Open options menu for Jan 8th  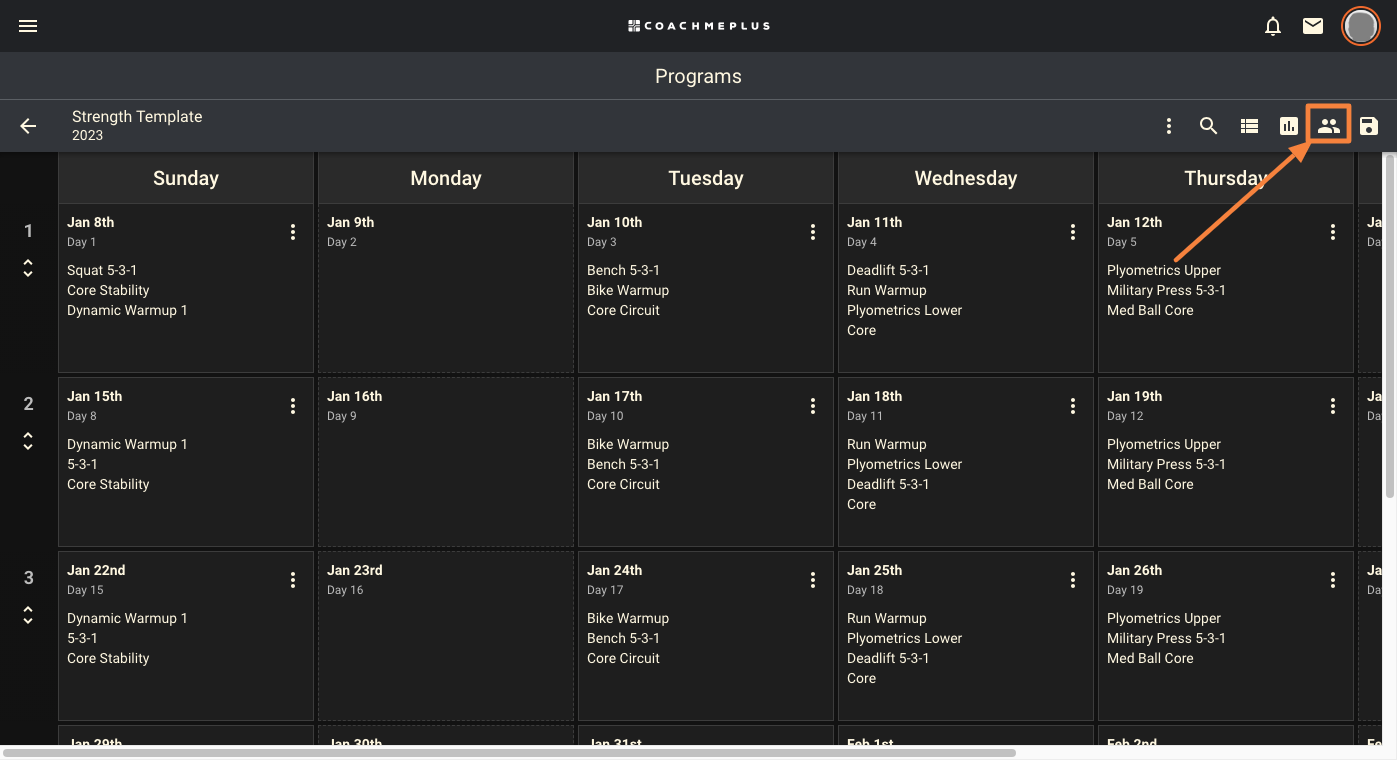[293, 232]
